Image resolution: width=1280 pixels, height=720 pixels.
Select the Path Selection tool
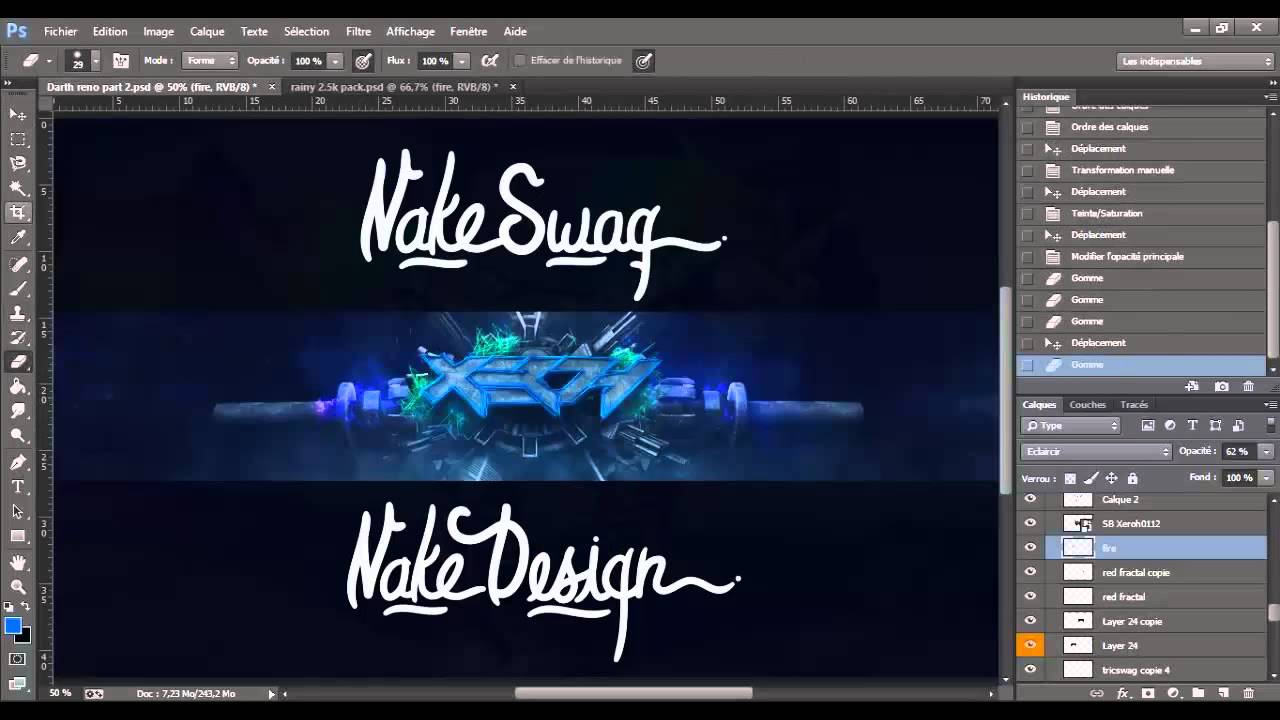coord(18,512)
